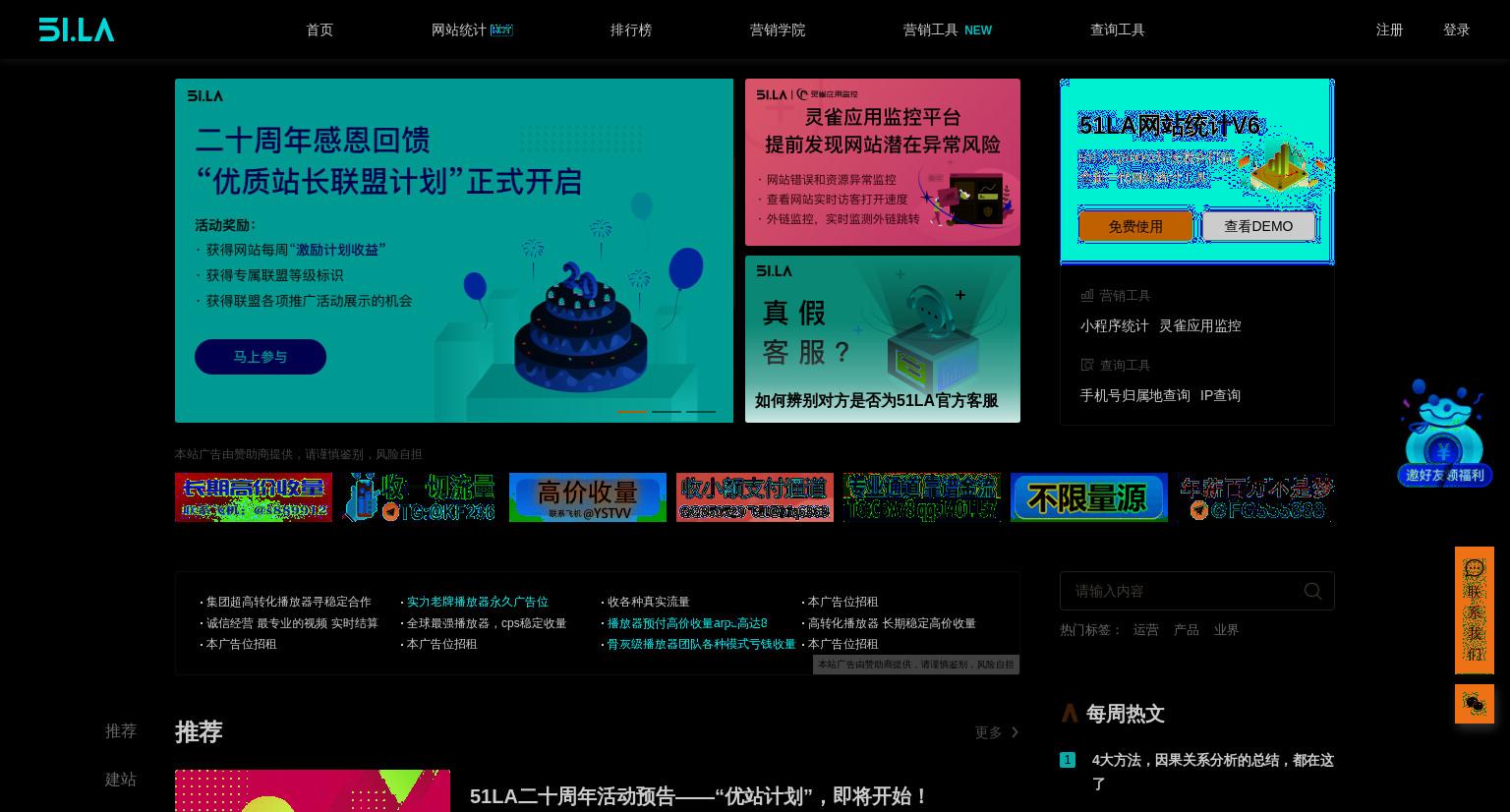This screenshot has height=812, width=1510.
Task: Open 实力老牌播放器永久广告位 text ad
Action: 478,602
